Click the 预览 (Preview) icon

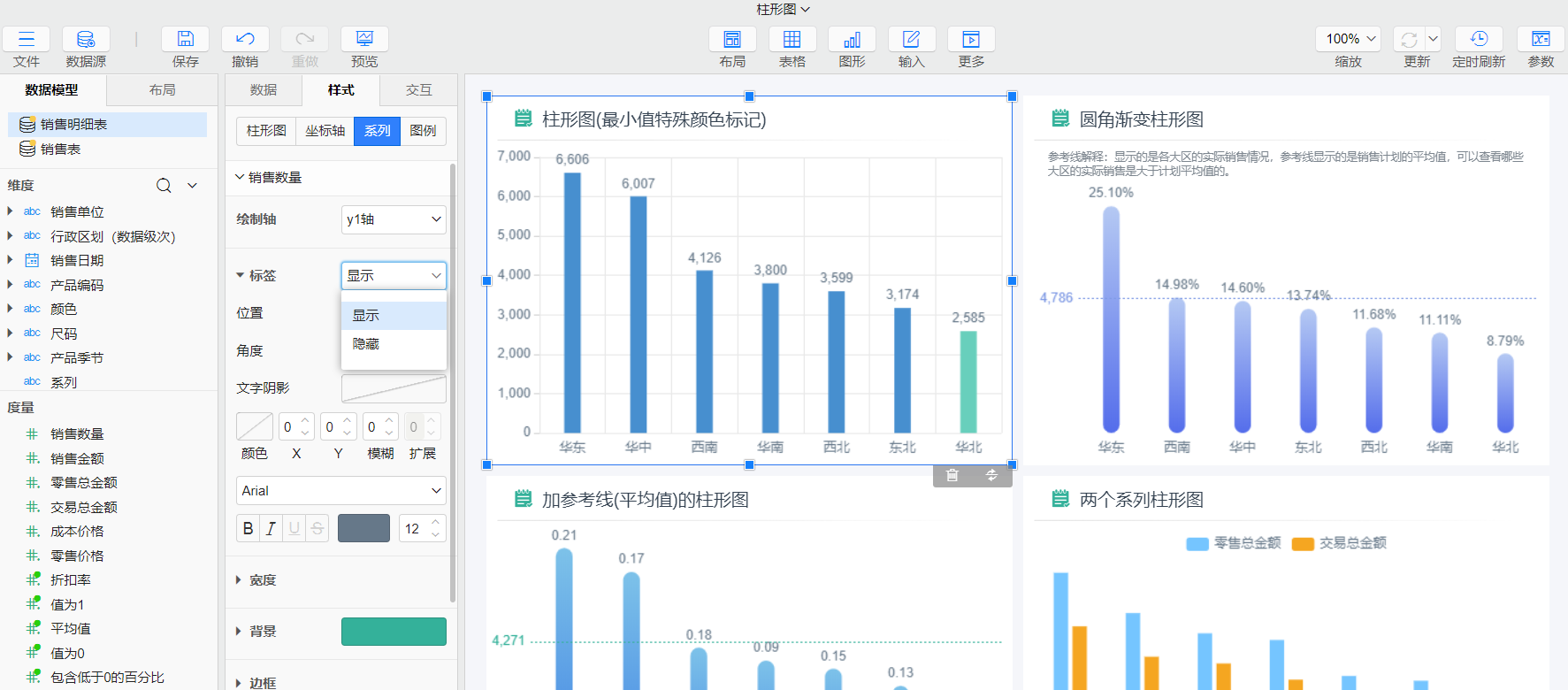(364, 39)
